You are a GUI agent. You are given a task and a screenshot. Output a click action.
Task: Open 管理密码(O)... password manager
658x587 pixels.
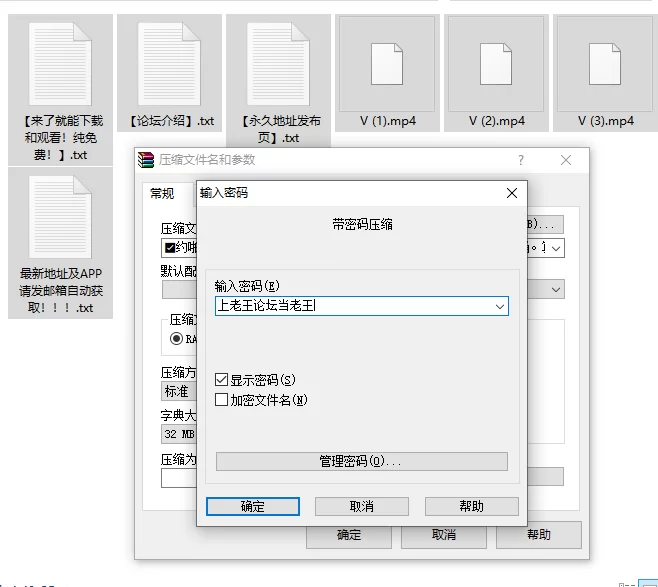[x=362, y=462]
